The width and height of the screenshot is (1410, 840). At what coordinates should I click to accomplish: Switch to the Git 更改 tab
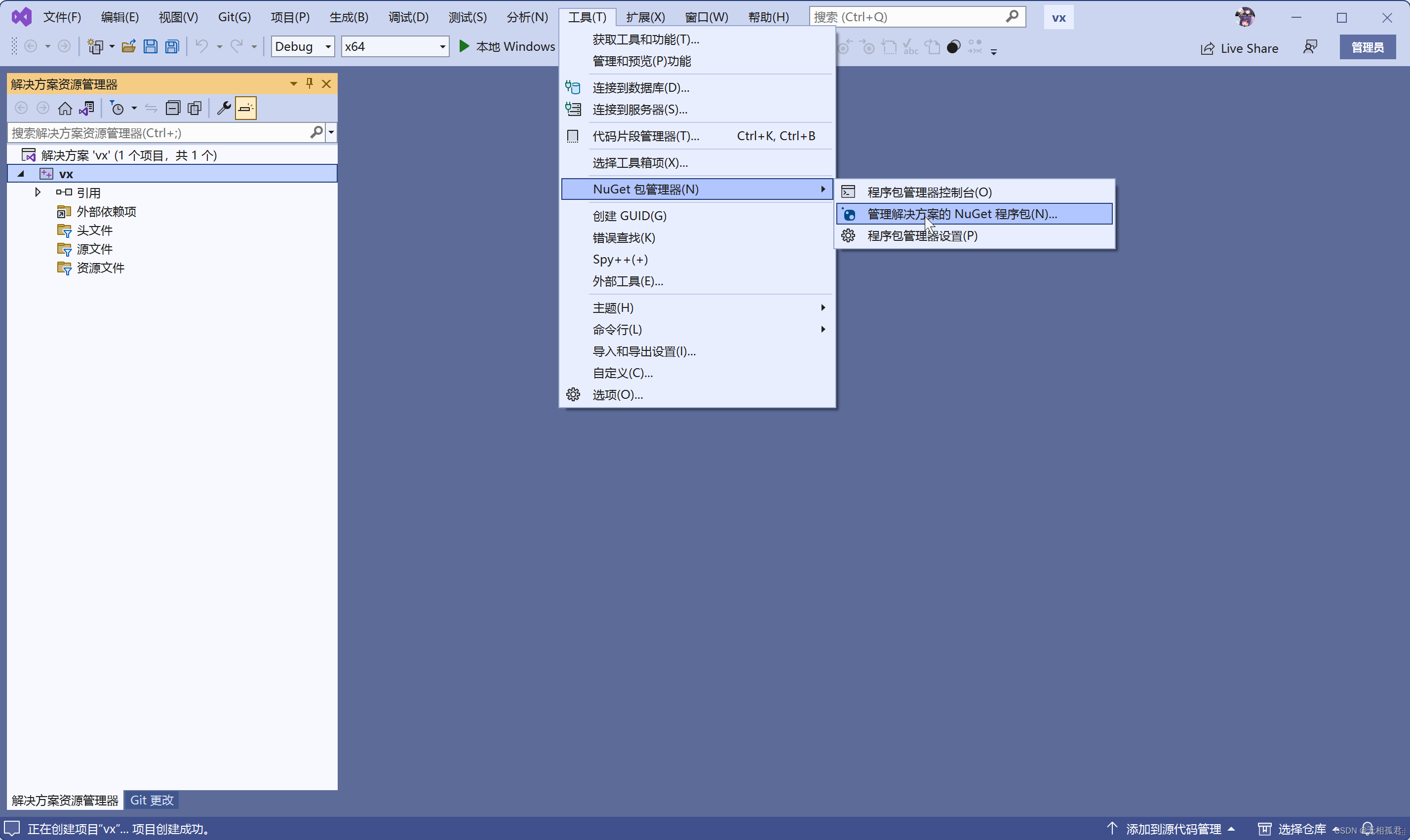click(x=152, y=800)
